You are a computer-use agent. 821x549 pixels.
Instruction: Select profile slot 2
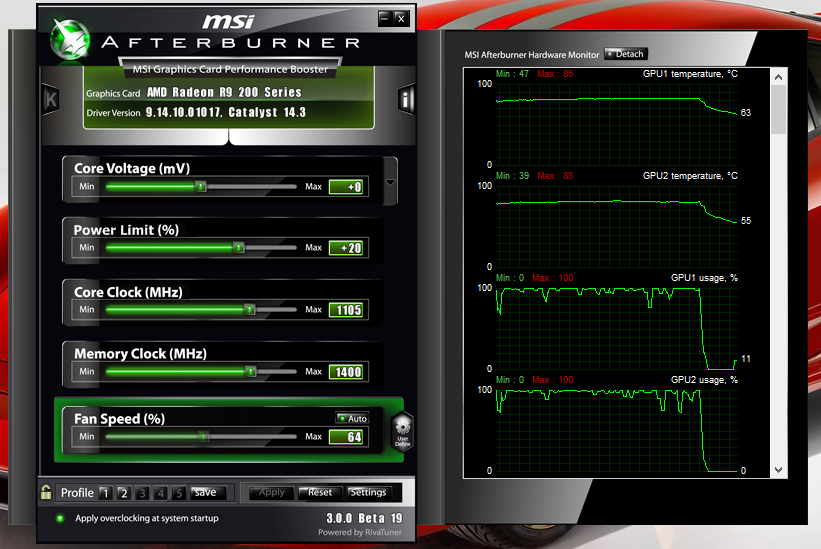coord(124,493)
